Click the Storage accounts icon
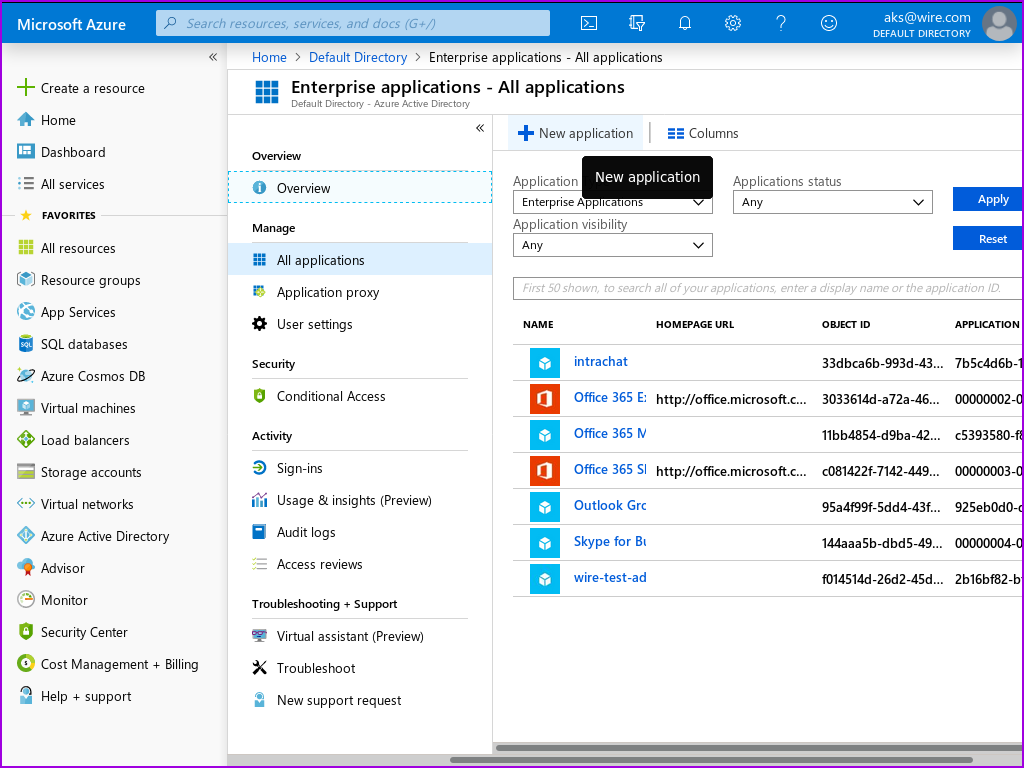The image size is (1024, 768). tap(25, 472)
